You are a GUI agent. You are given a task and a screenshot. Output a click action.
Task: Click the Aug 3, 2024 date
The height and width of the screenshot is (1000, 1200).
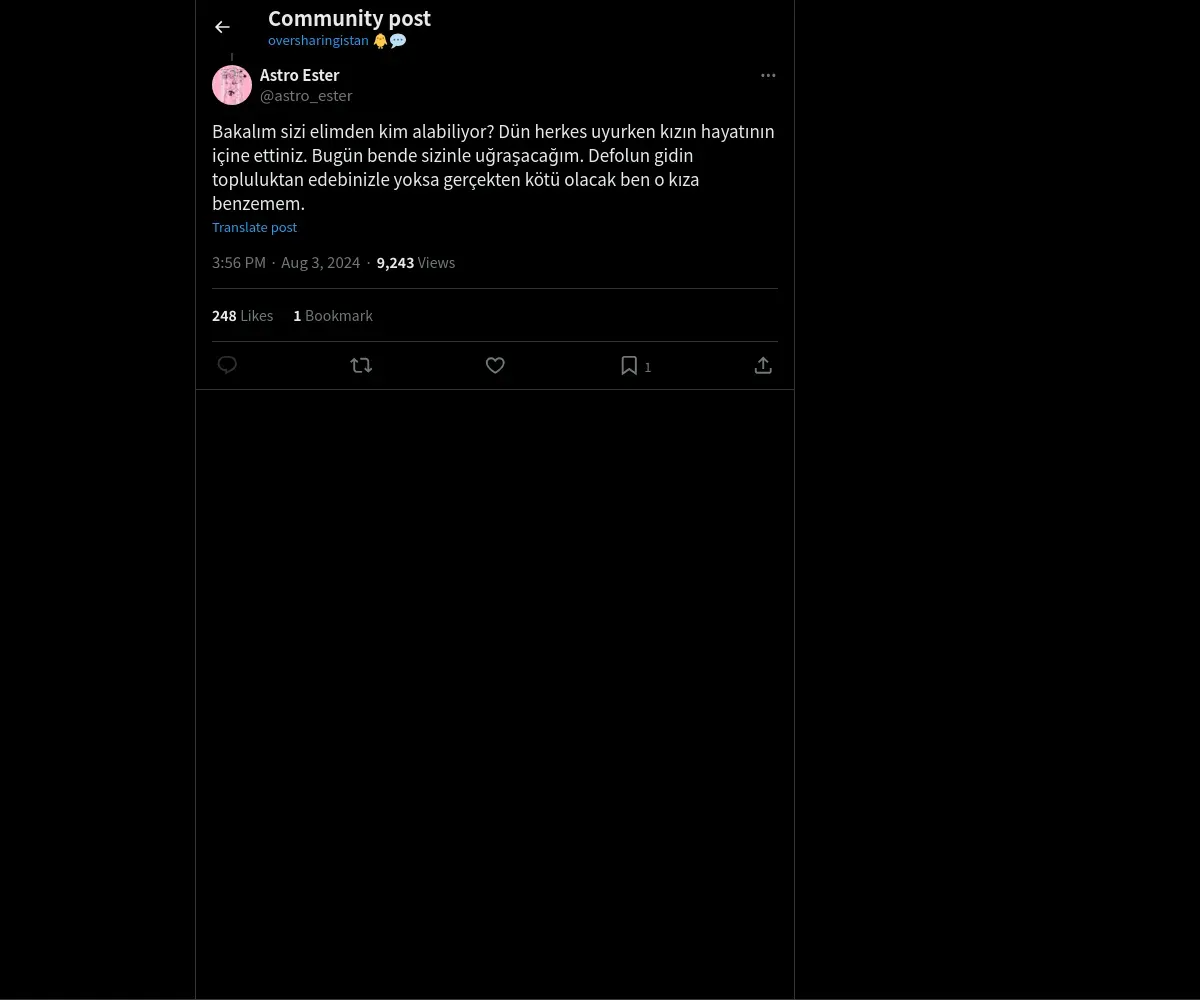point(320,263)
